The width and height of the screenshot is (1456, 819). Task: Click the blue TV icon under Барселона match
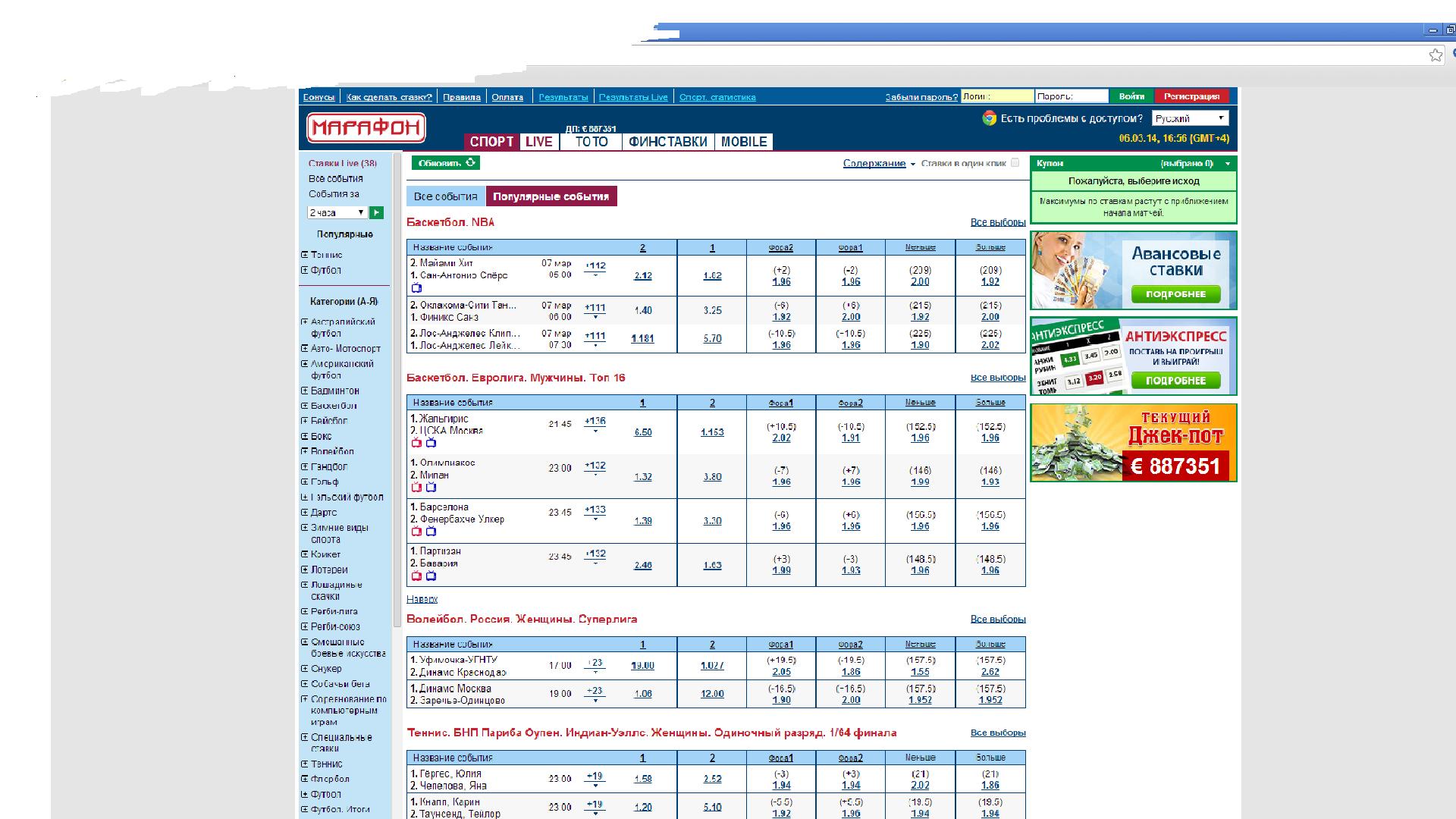(431, 532)
